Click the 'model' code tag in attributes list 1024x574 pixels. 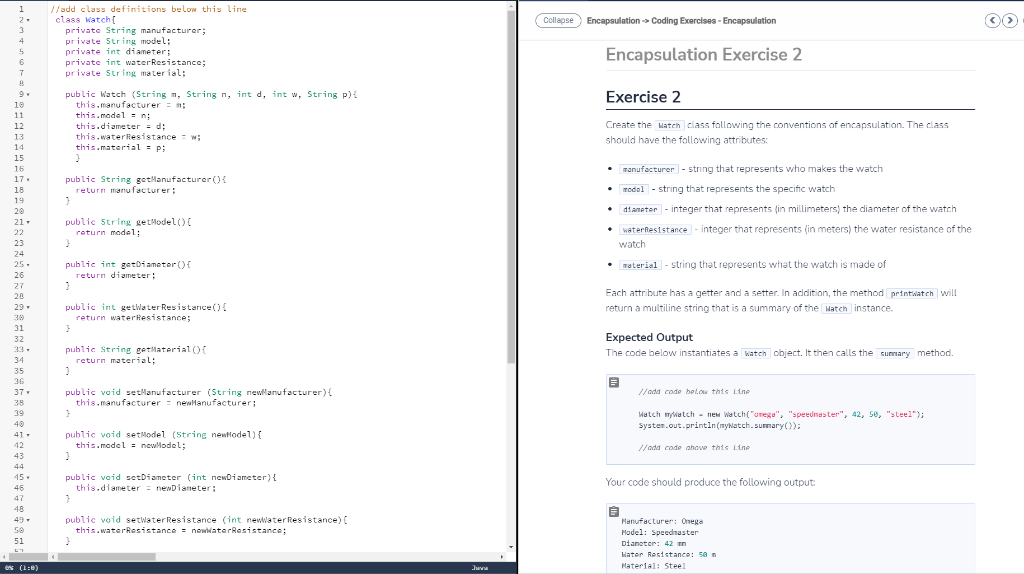coord(633,189)
